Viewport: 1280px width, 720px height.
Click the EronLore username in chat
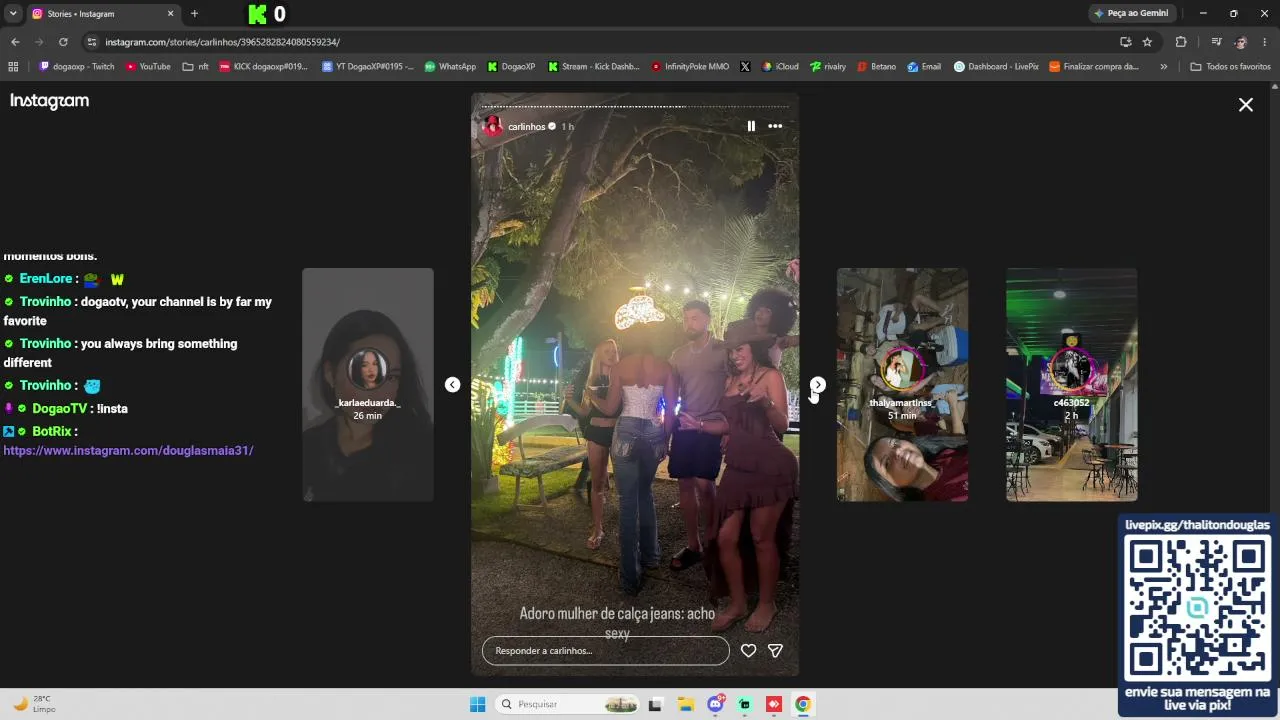(46, 279)
